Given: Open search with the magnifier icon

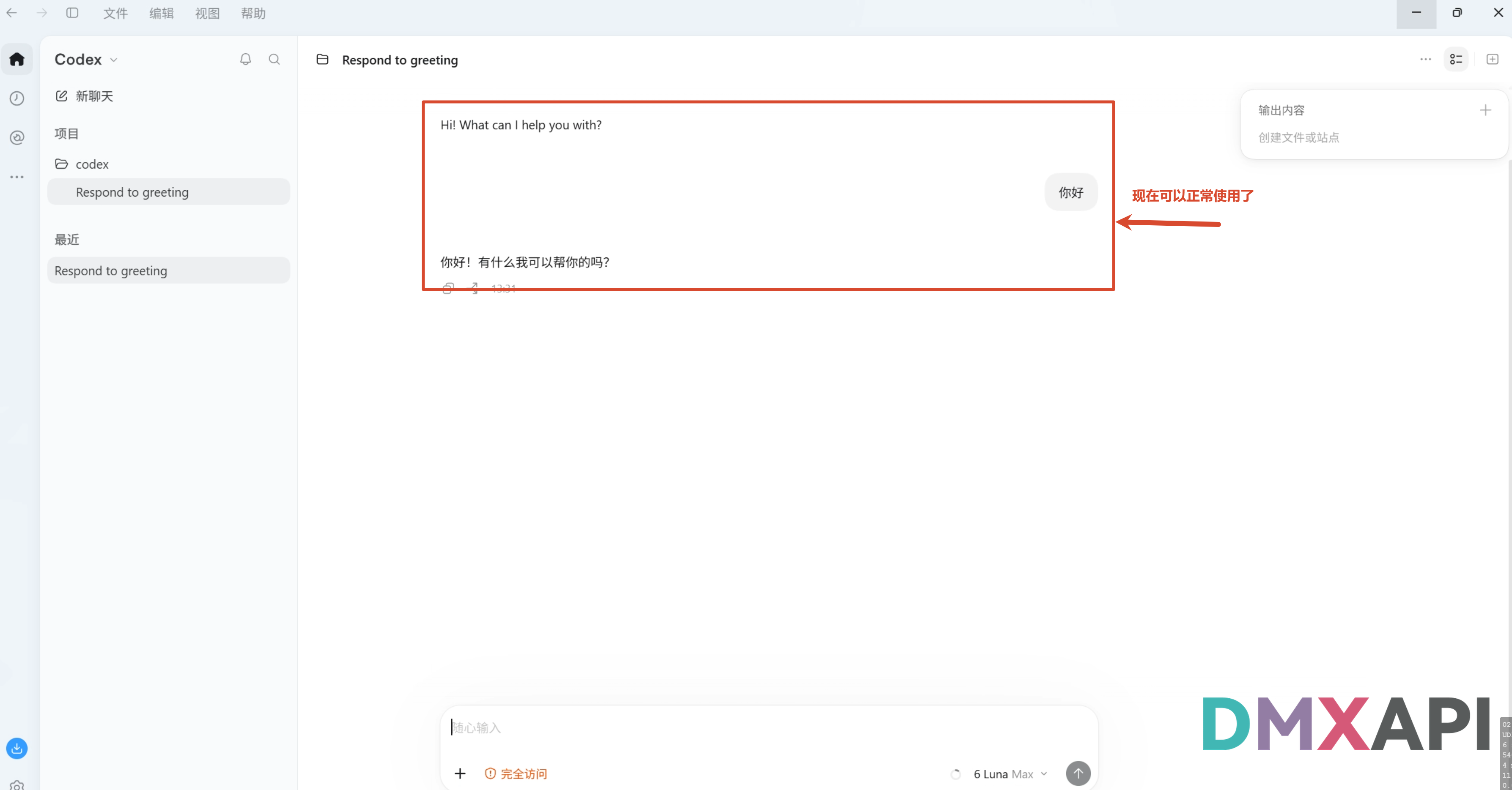Looking at the screenshot, I should [274, 59].
